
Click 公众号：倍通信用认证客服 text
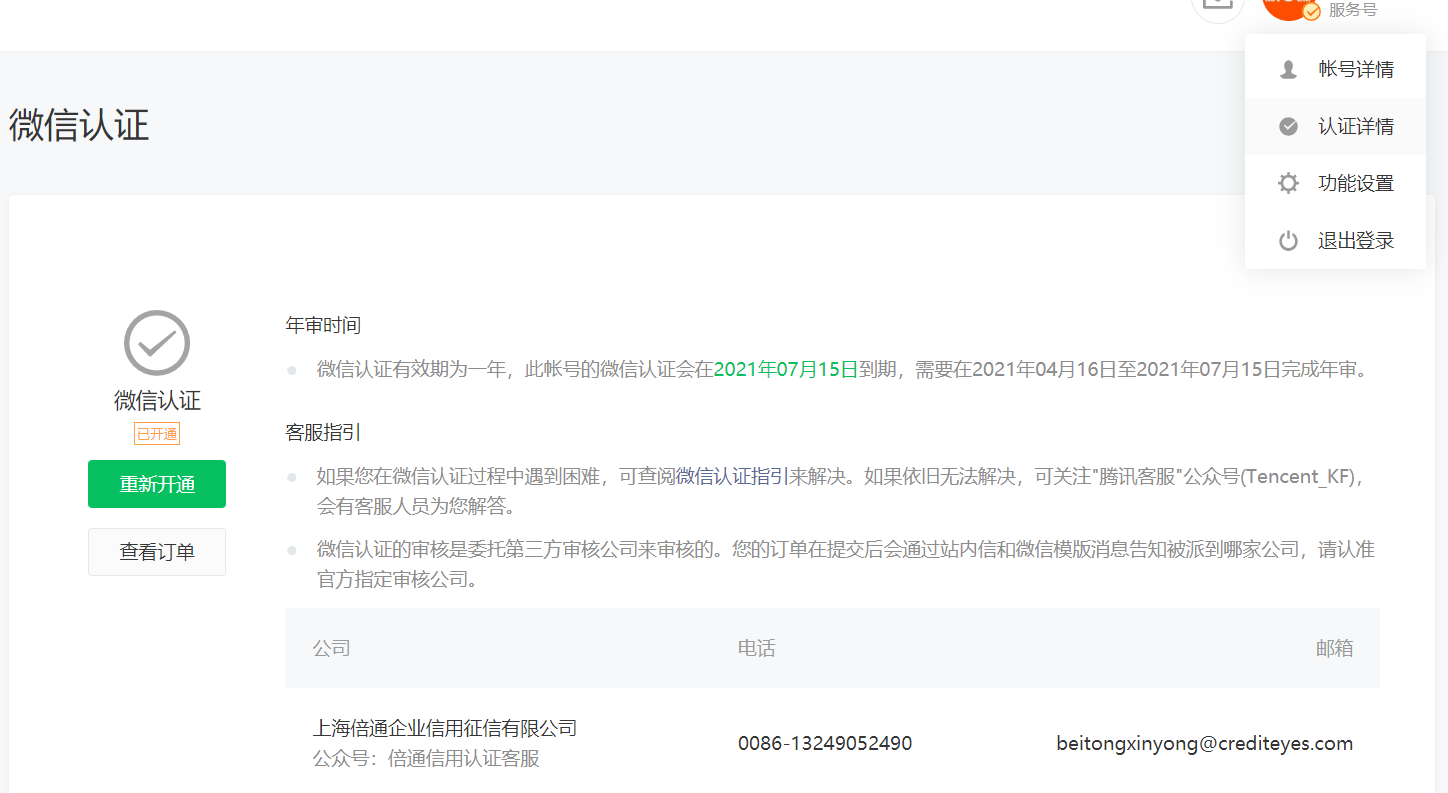pos(426,759)
